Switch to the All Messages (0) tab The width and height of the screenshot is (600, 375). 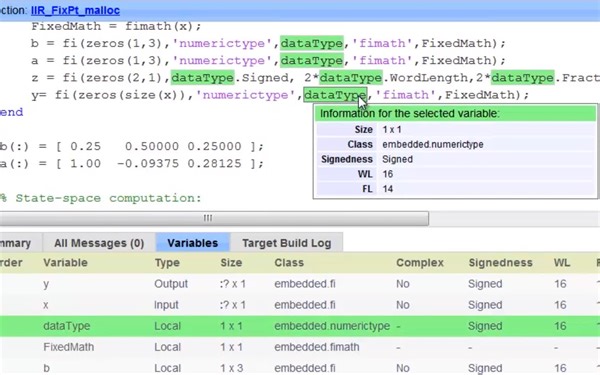coord(99,243)
